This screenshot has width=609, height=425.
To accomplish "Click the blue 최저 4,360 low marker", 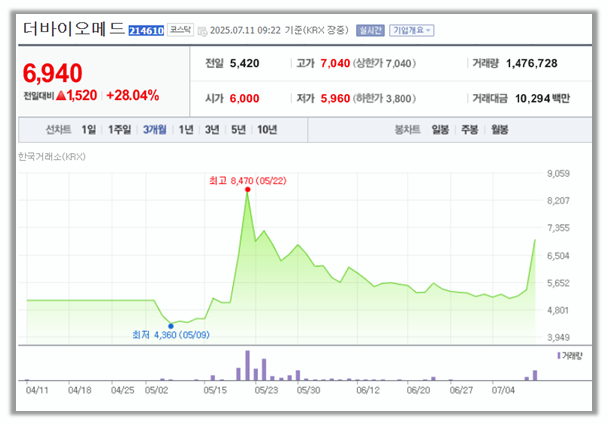I will pyautogui.click(x=171, y=326).
